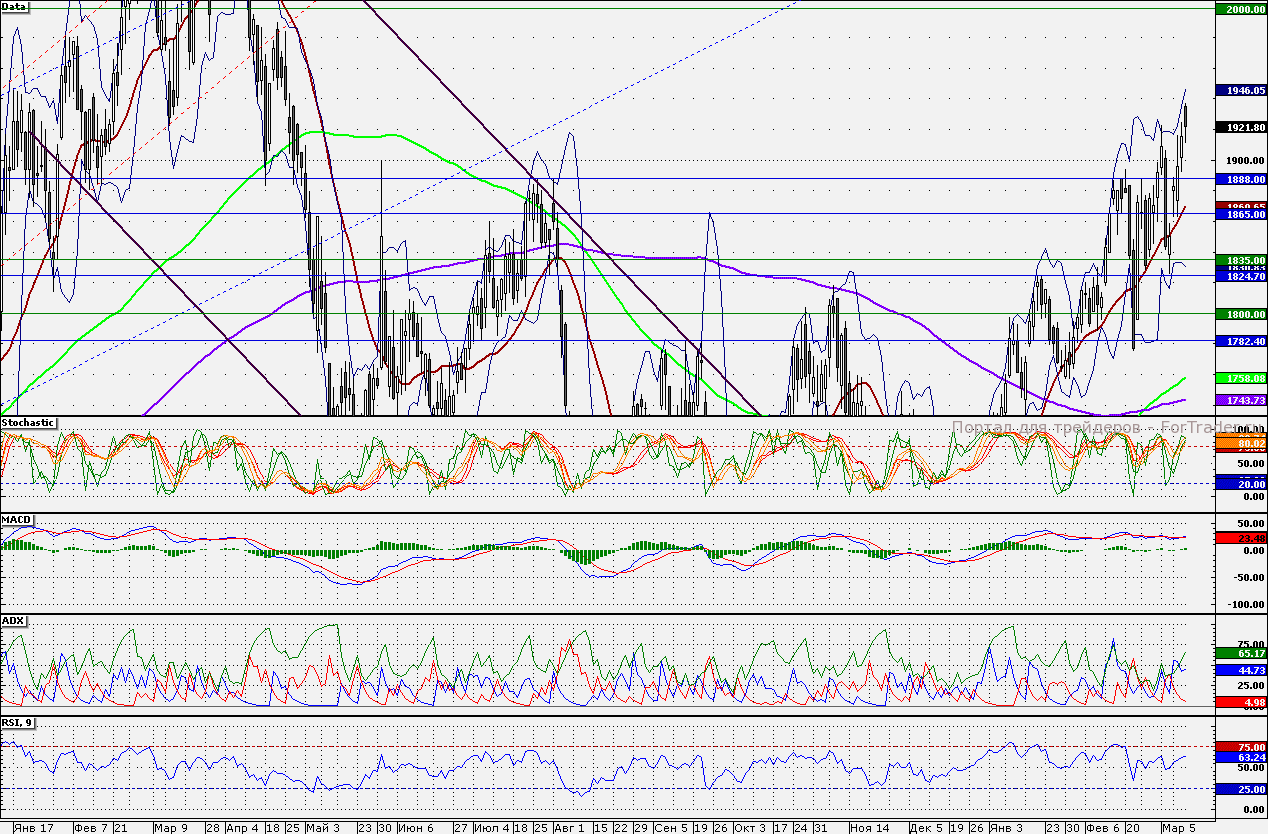Click the 1758.08 moving average tag
The image size is (1268, 834).
coord(1240,378)
